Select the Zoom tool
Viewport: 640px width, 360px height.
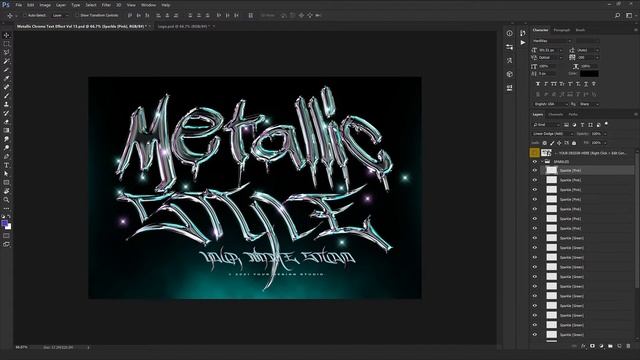(x=7, y=200)
